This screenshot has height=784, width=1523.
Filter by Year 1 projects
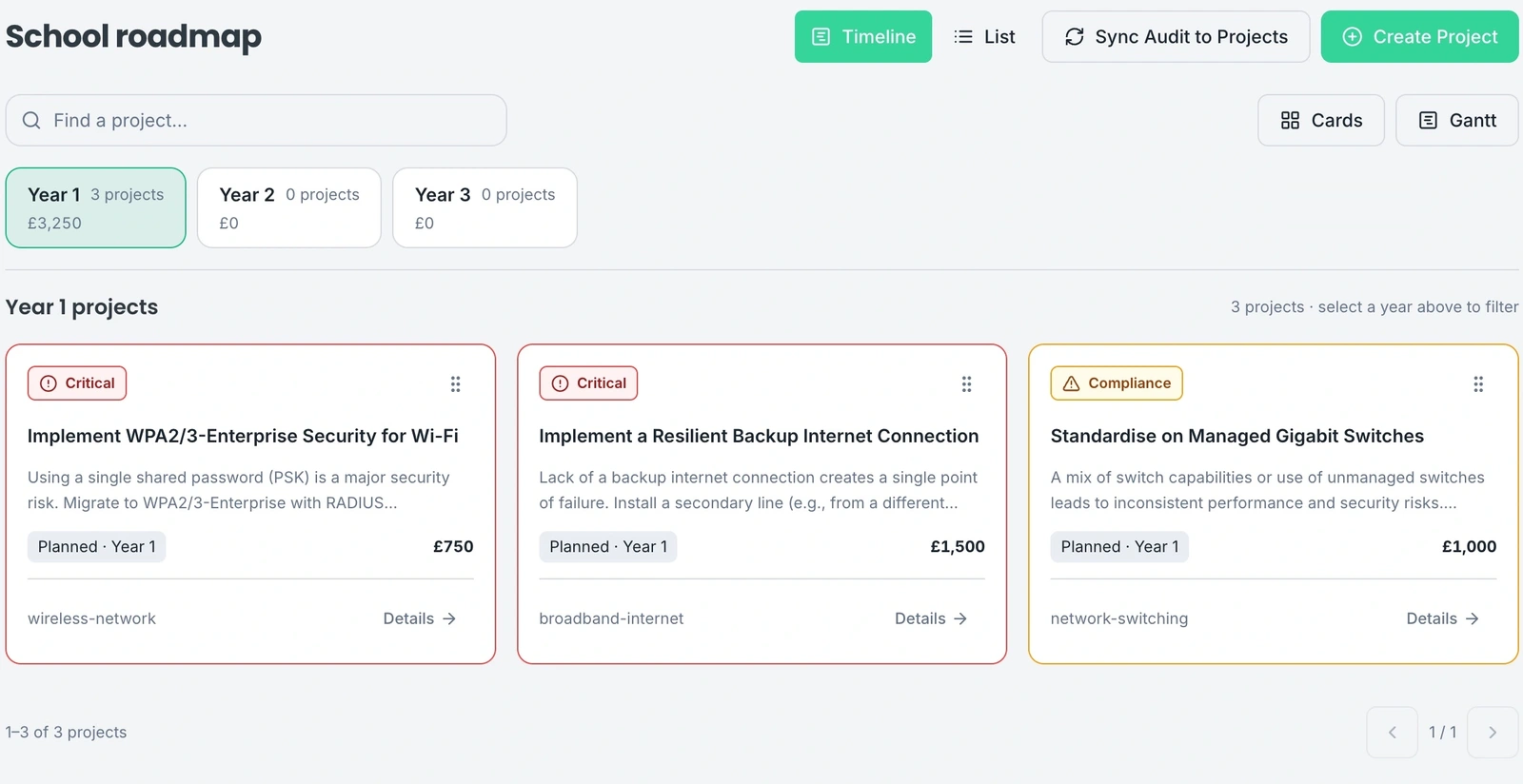pyautogui.click(x=96, y=208)
